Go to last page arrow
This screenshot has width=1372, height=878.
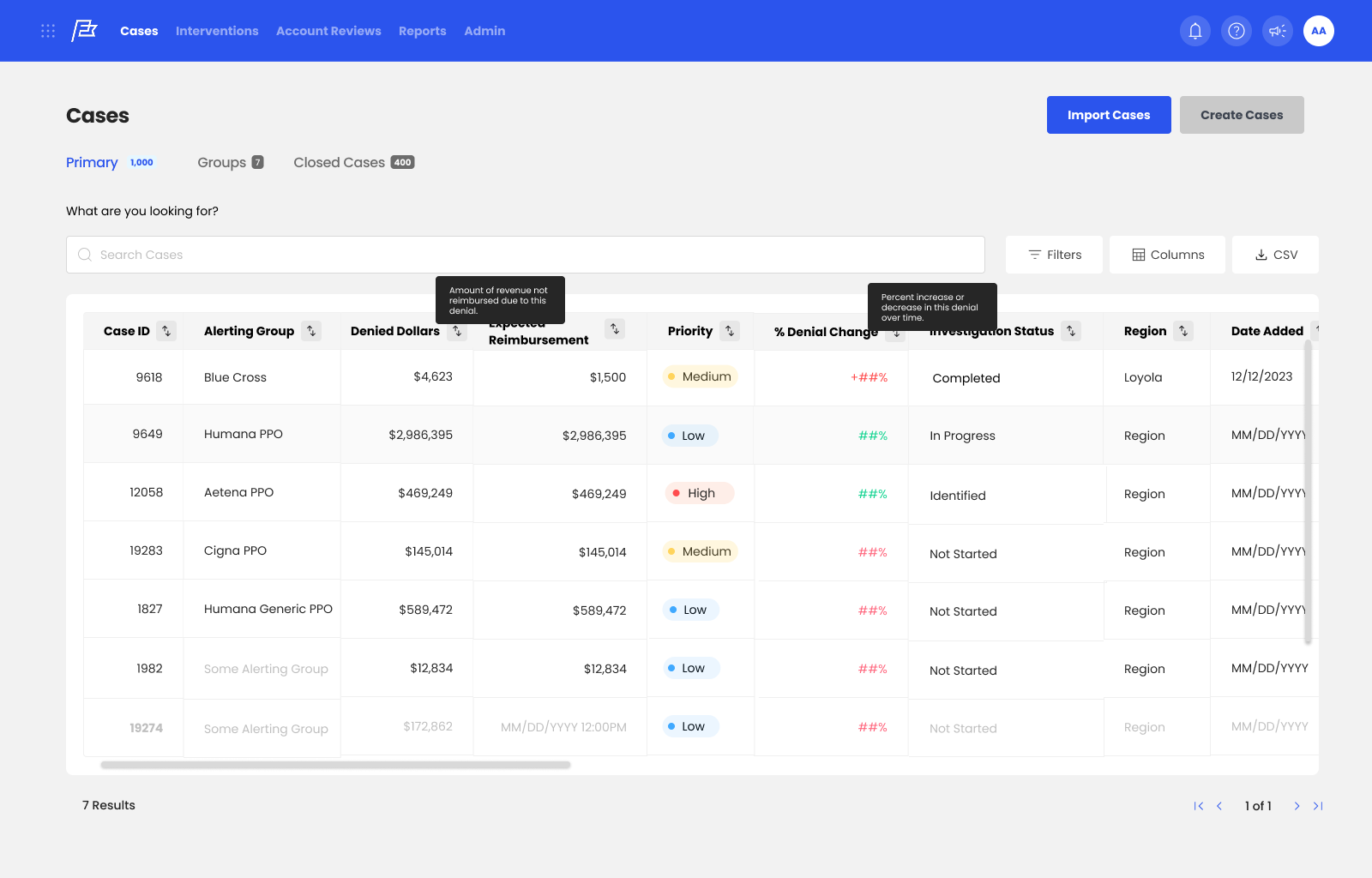(x=1318, y=806)
